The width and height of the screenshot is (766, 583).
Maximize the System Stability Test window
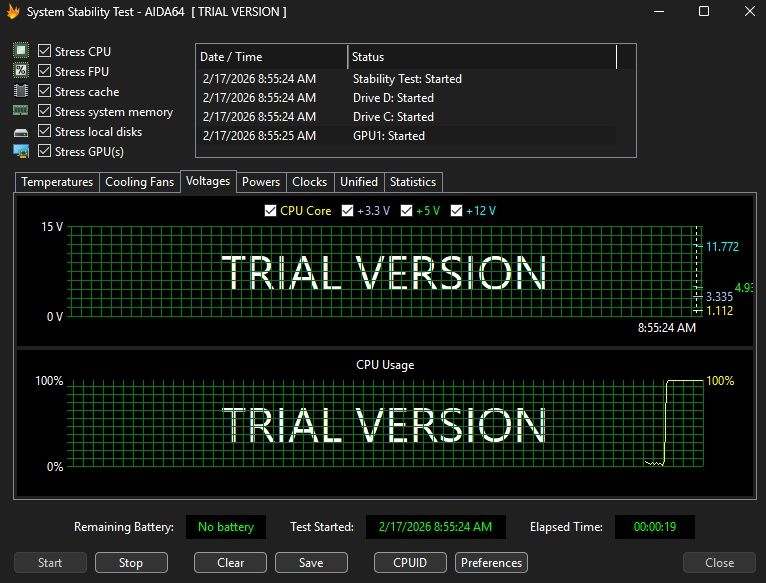click(x=704, y=11)
